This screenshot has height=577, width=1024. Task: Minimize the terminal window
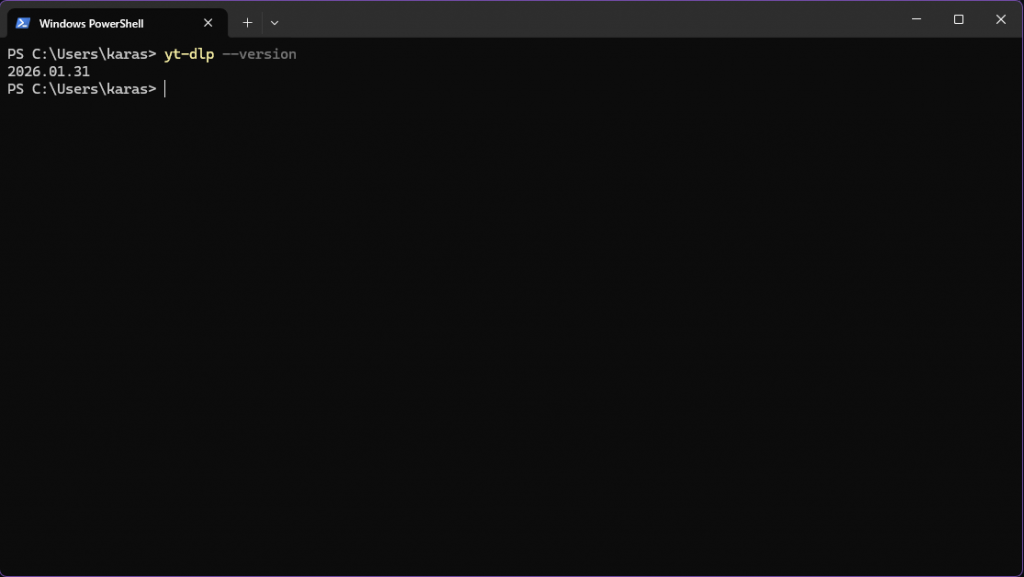(915, 19)
